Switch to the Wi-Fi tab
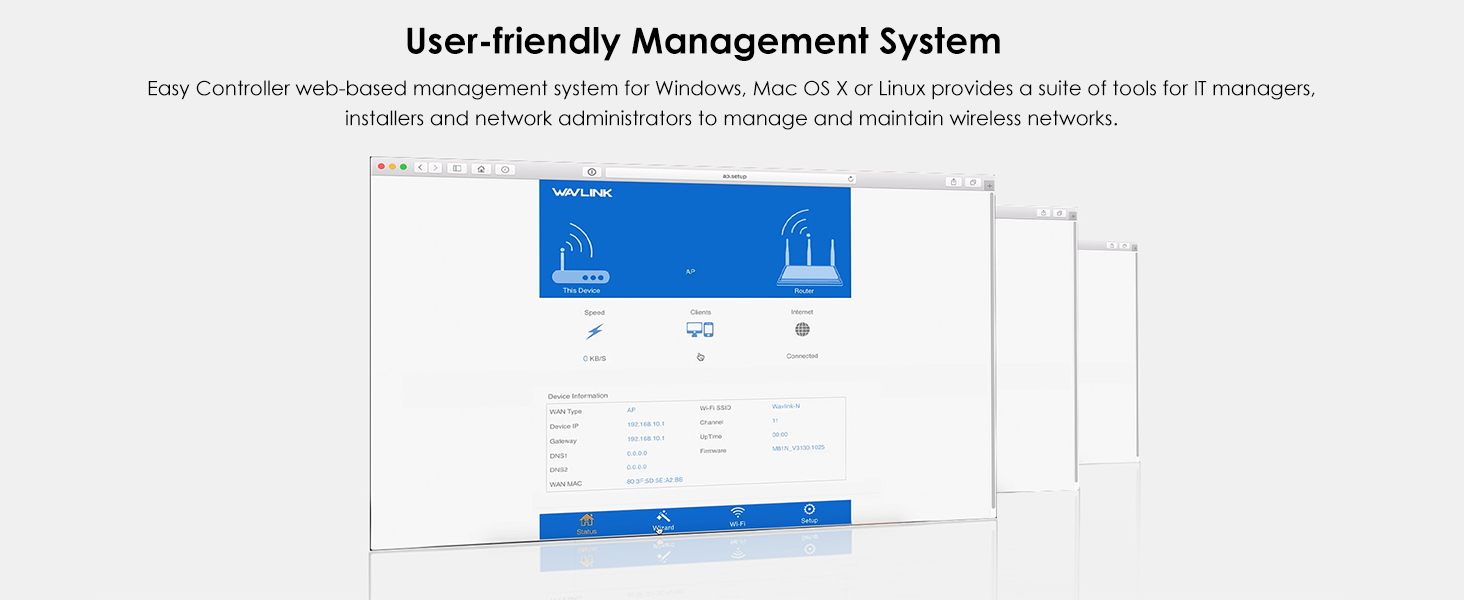The height and width of the screenshot is (600, 1464). (737, 516)
